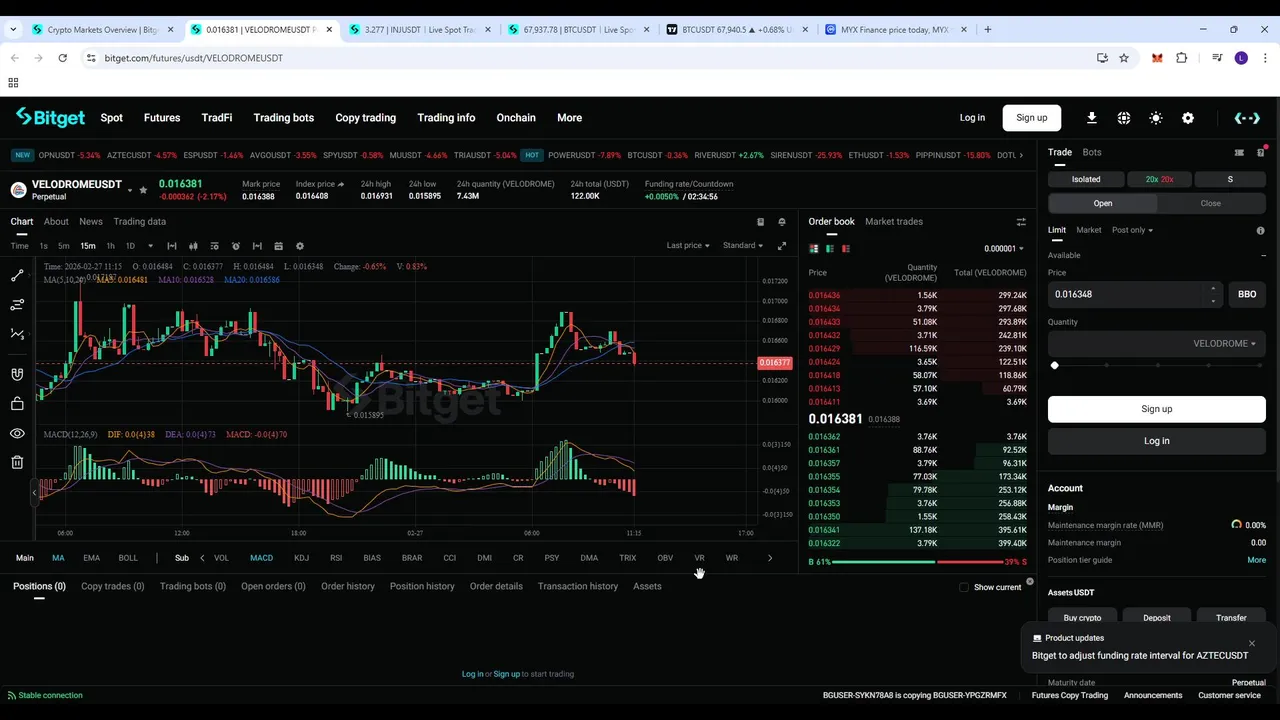Add VELODROMEUSDT to favorites star
Viewport: 1280px width, 720px height.
pos(143,190)
